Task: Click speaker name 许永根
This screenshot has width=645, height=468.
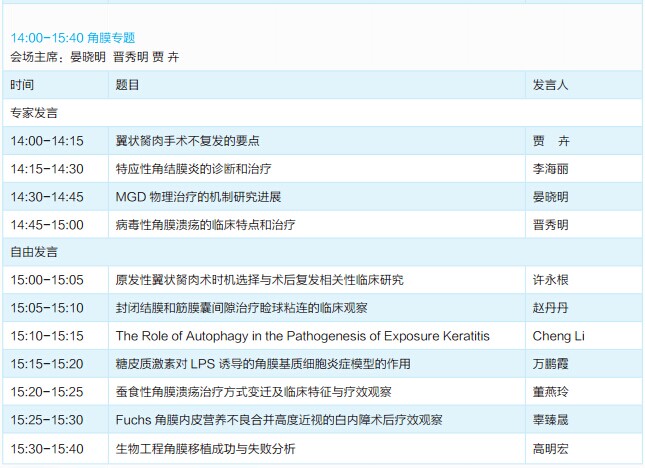Action: pos(551,280)
